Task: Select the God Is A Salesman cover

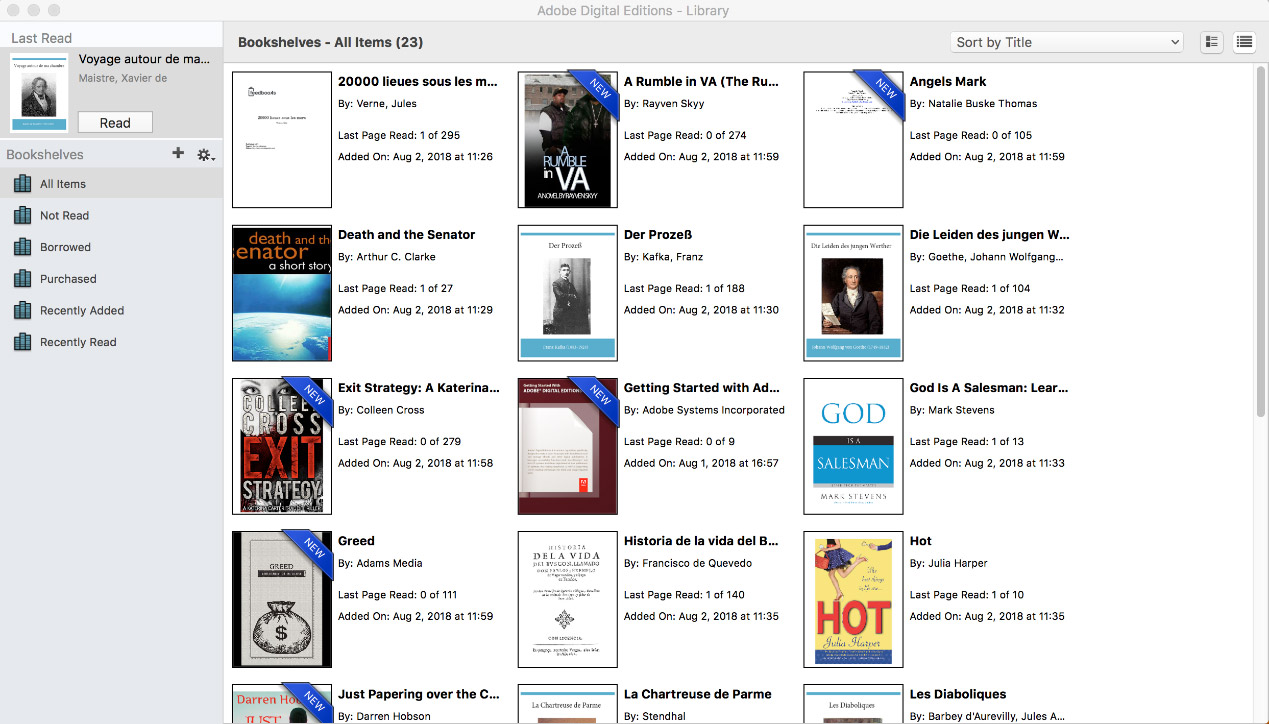Action: [853, 446]
